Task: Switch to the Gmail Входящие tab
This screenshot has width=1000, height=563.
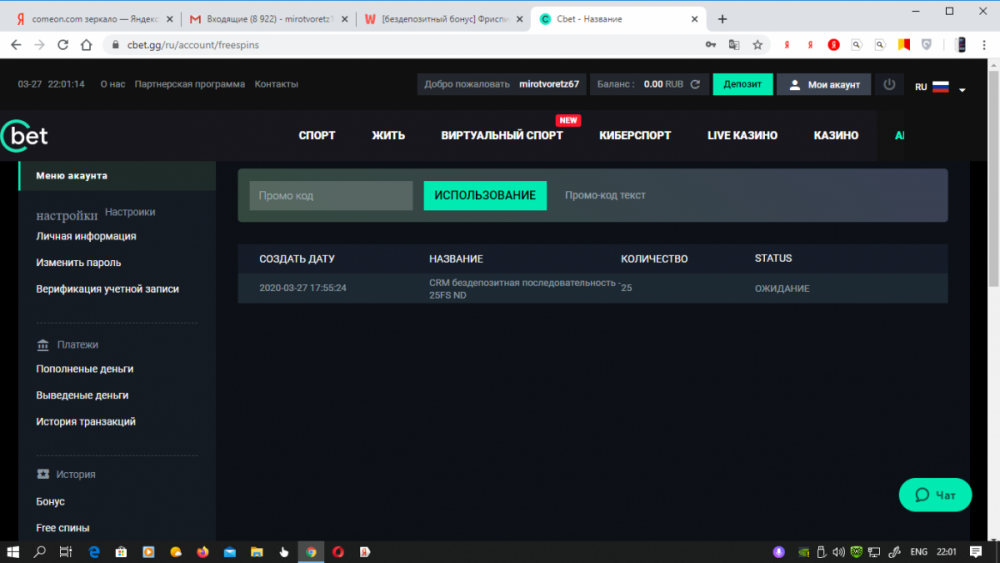Action: [267, 19]
